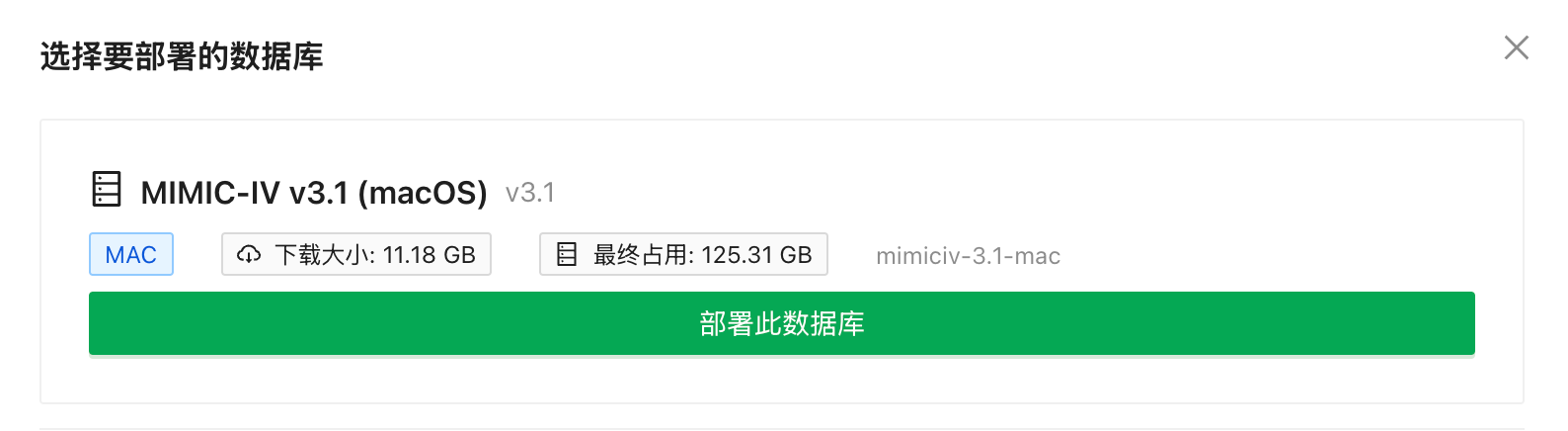This screenshot has width=1568, height=431.
Task: Click the mimiciv-3.1-mac identifier text
Action: [x=968, y=256]
